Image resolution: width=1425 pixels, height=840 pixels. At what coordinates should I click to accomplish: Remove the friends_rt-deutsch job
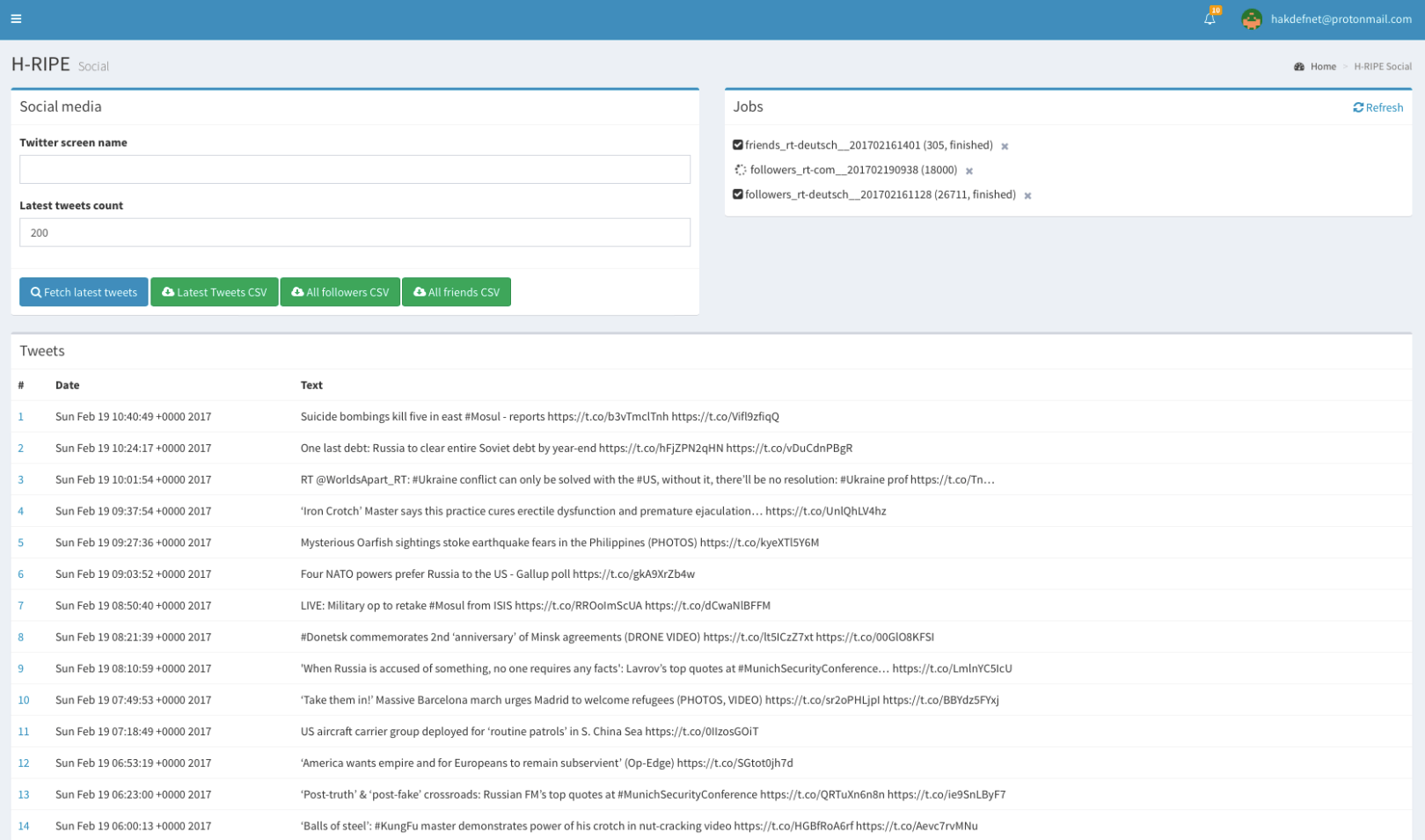1005,146
